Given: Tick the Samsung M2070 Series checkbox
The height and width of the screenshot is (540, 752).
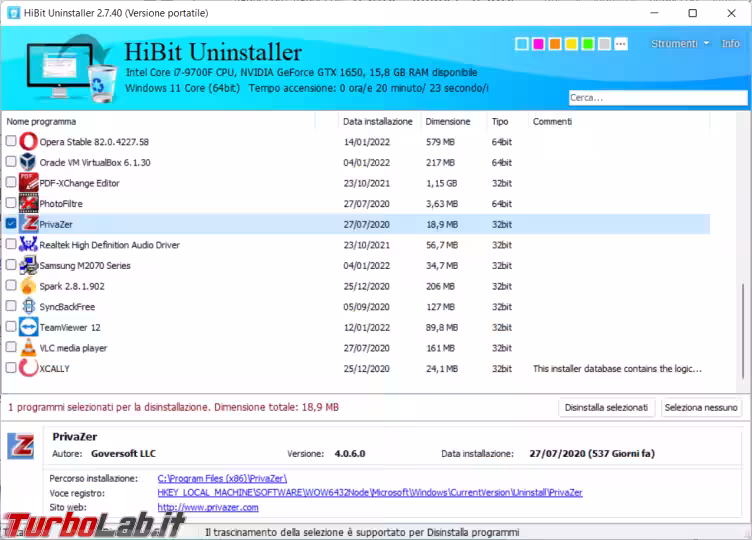Looking at the screenshot, I should click(11, 265).
